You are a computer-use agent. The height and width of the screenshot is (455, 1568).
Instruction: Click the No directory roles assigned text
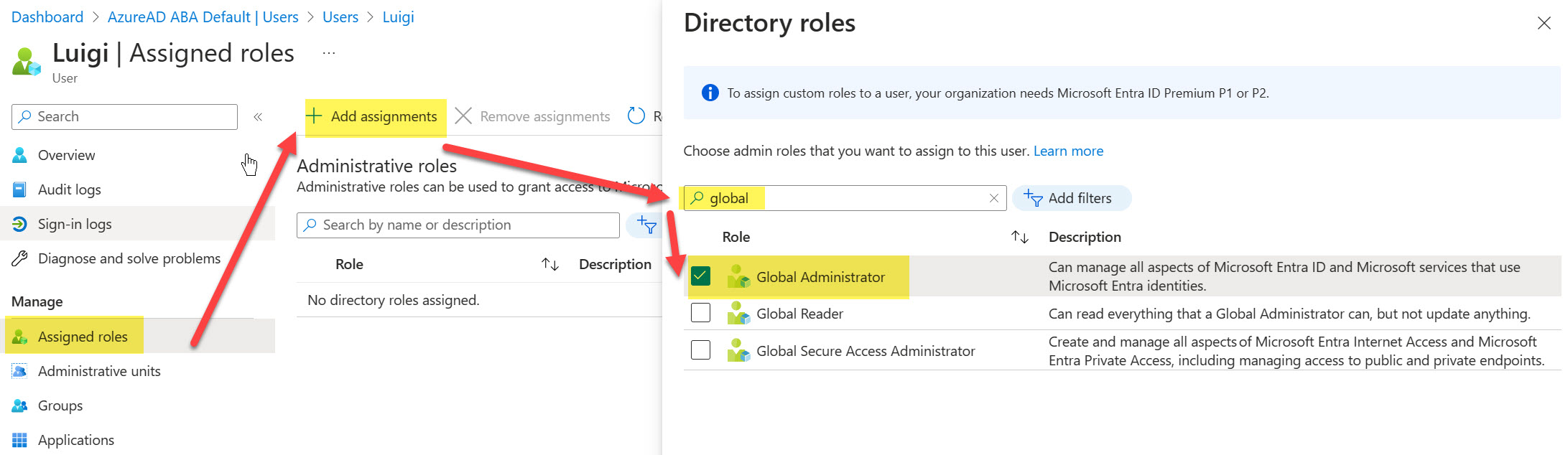394,300
